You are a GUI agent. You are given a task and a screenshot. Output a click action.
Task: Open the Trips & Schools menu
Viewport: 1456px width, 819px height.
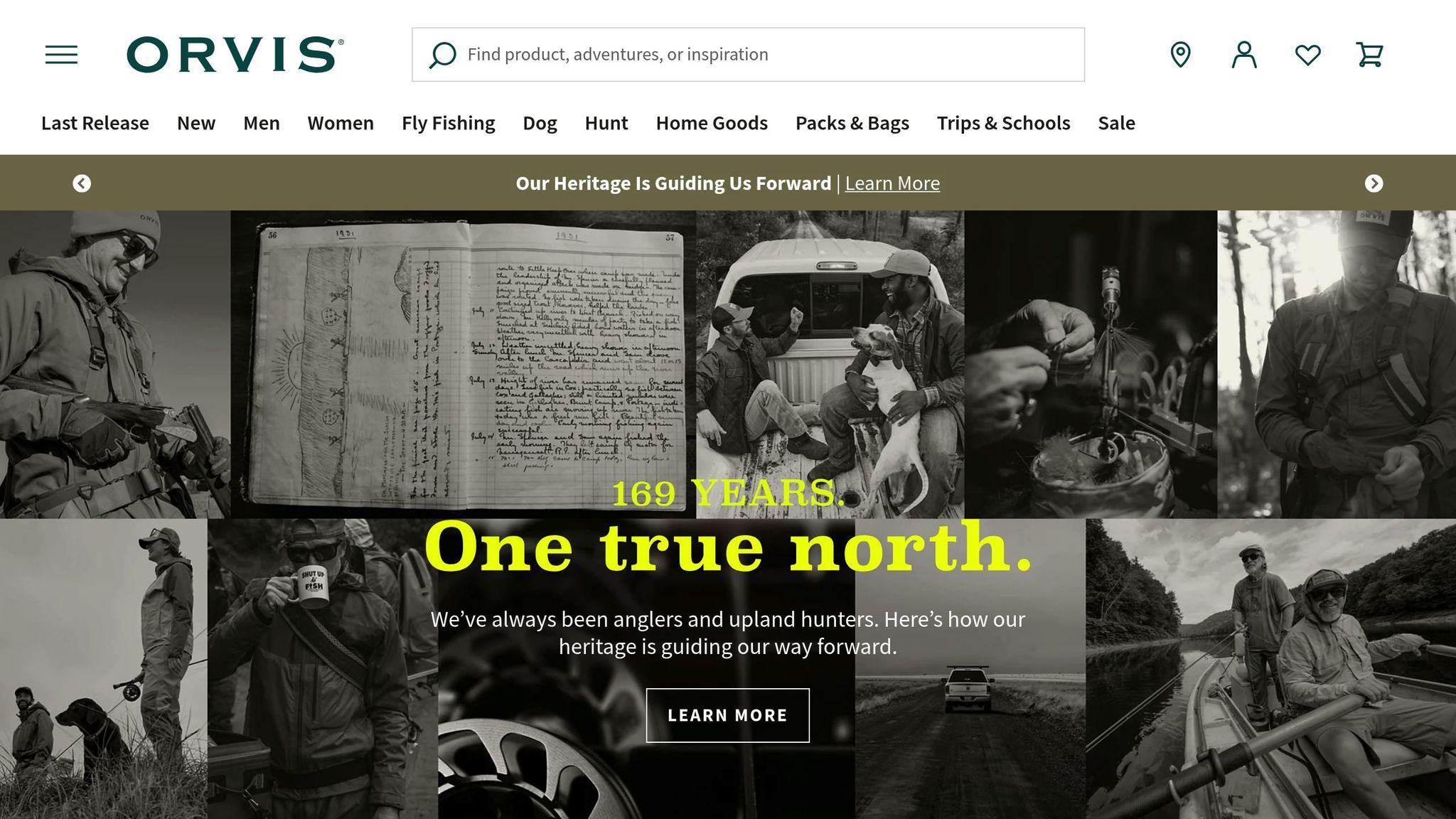click(x=1003, y=123)
